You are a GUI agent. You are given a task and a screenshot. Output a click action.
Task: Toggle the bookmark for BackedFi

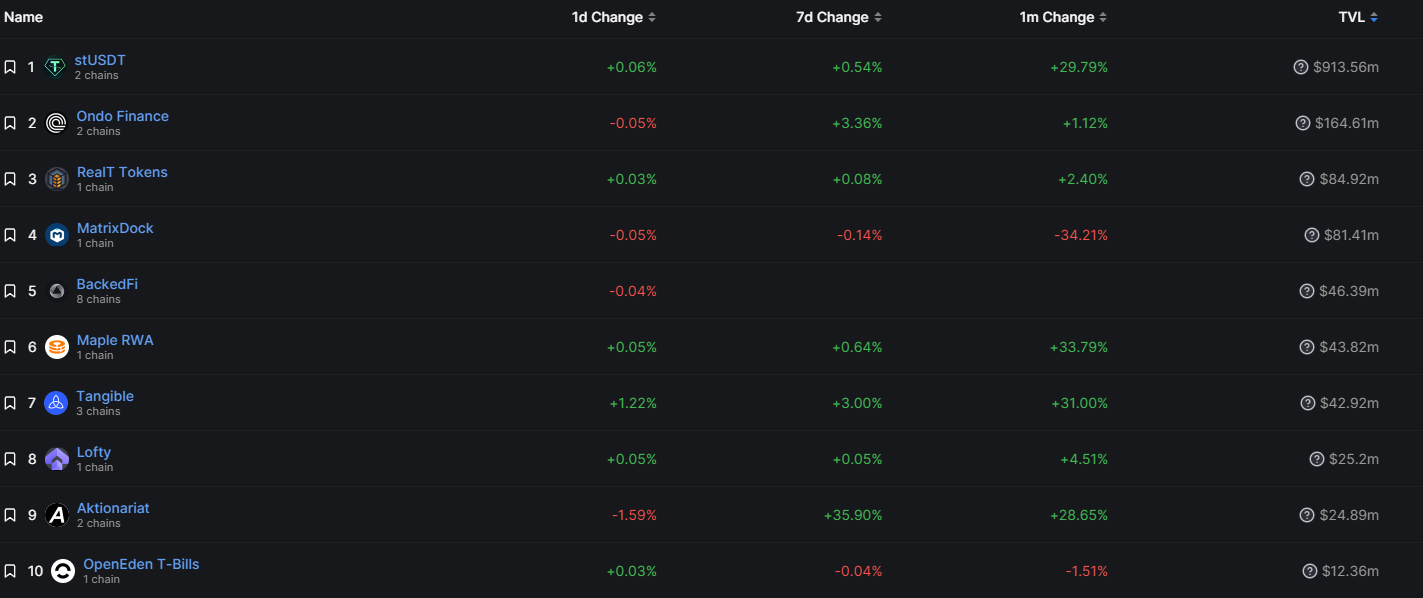10,291
